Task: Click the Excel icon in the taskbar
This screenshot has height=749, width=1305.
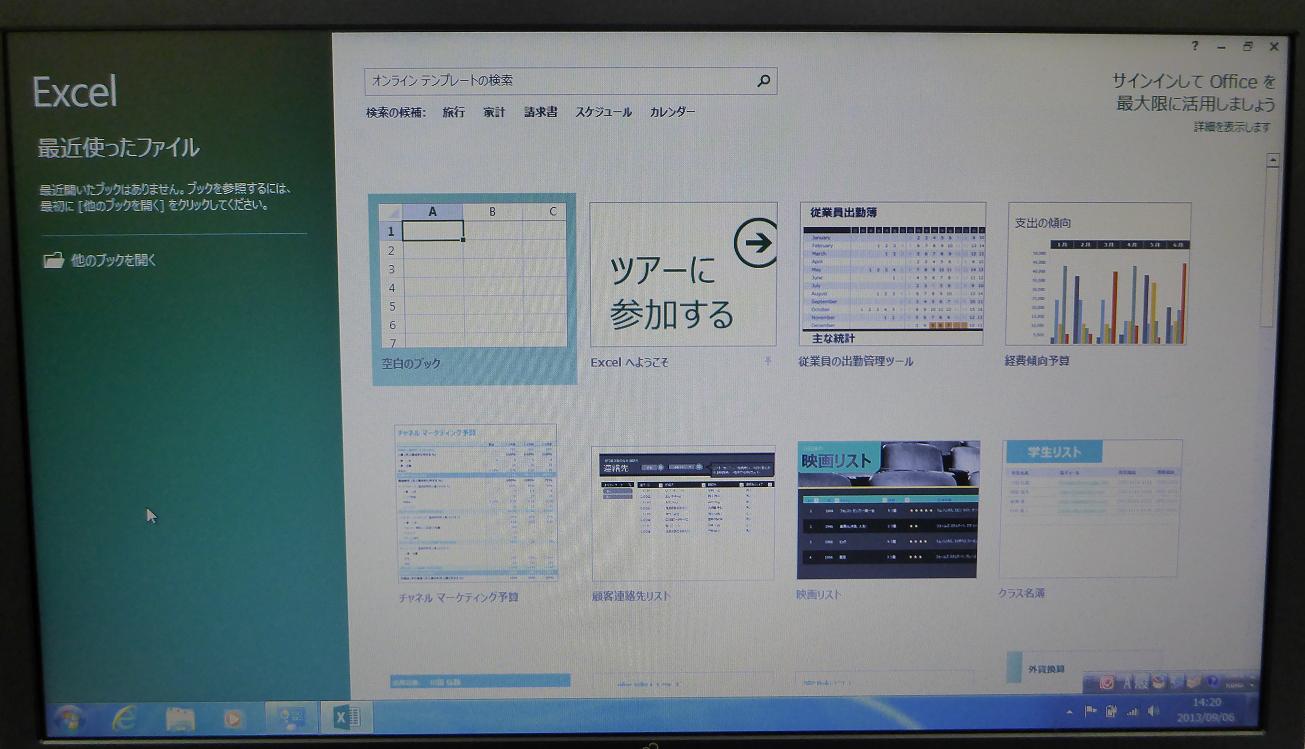Action: [x=347, y=717]
